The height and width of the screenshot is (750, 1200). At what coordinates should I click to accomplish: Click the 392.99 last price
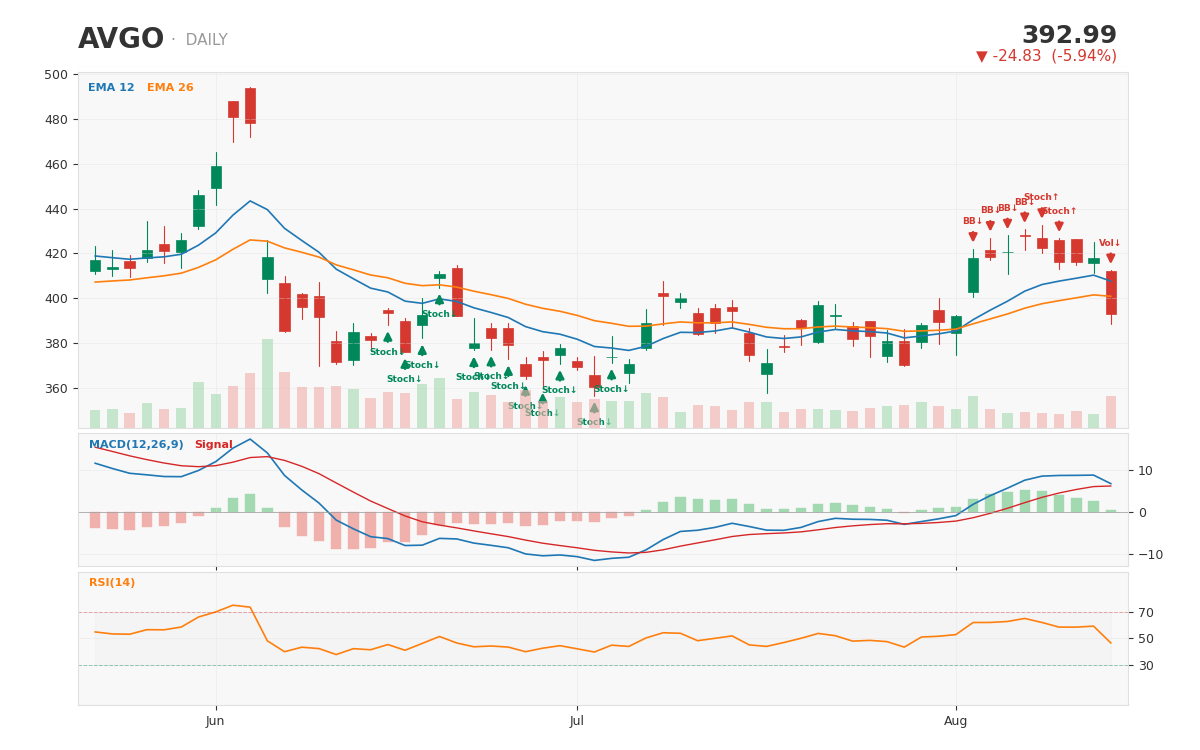pos(1069,36)
